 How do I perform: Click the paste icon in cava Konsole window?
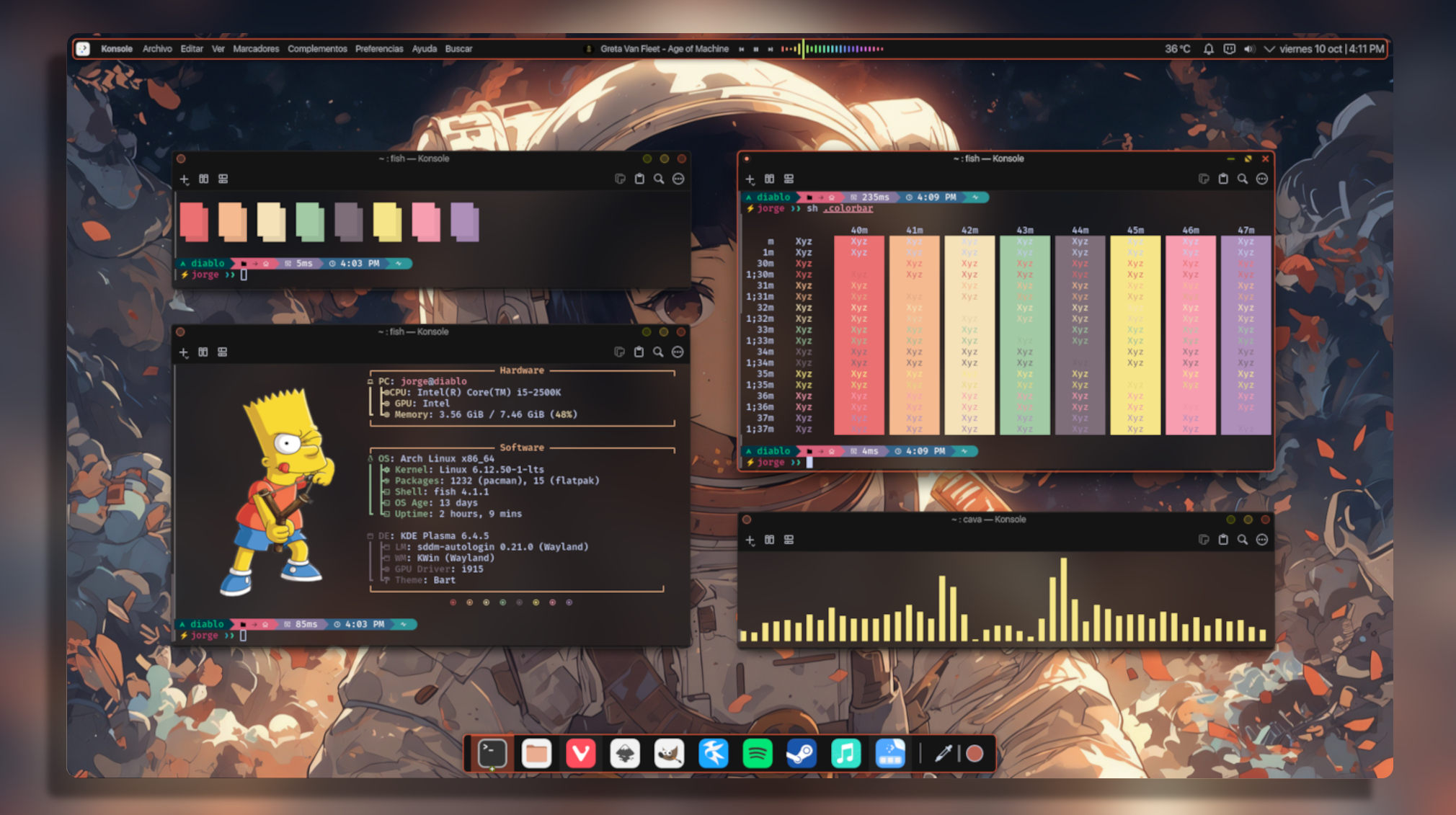pos(1222,540)
